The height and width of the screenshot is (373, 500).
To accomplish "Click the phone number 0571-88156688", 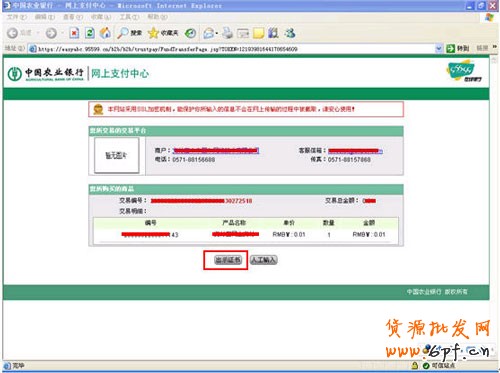I will (194, 160).
